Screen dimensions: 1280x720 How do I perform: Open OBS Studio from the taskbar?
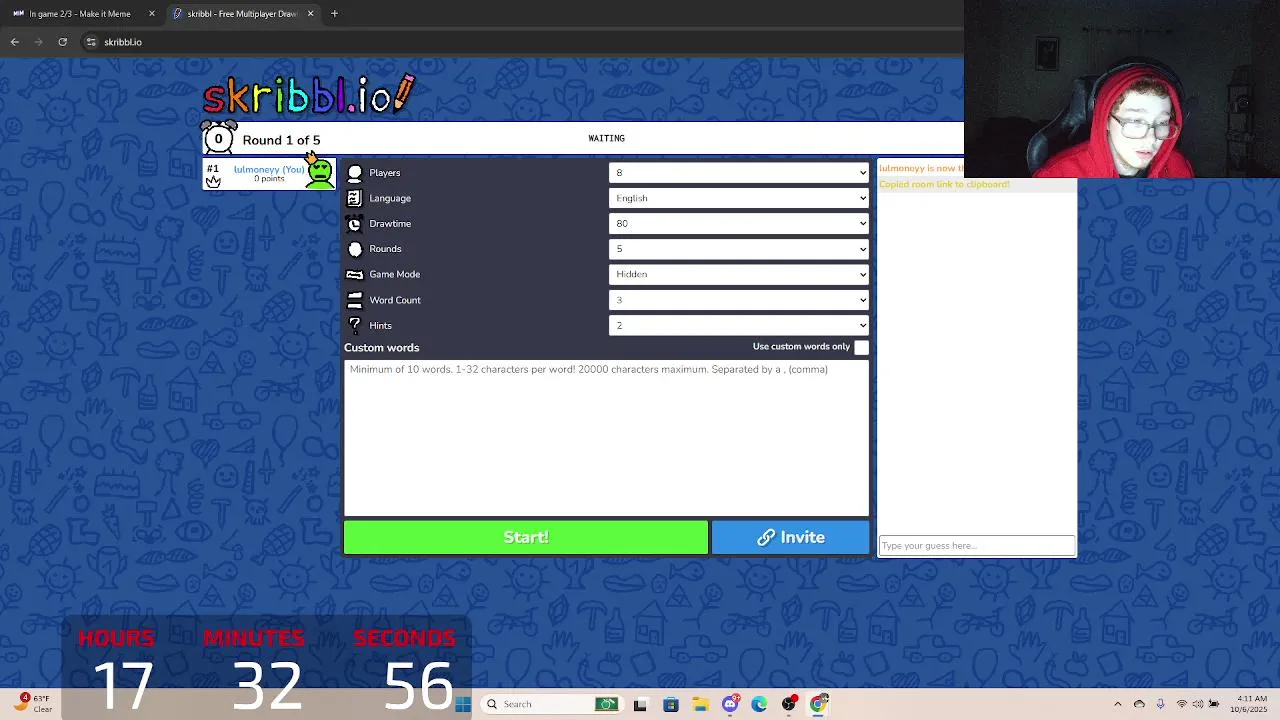pos(789,704)
